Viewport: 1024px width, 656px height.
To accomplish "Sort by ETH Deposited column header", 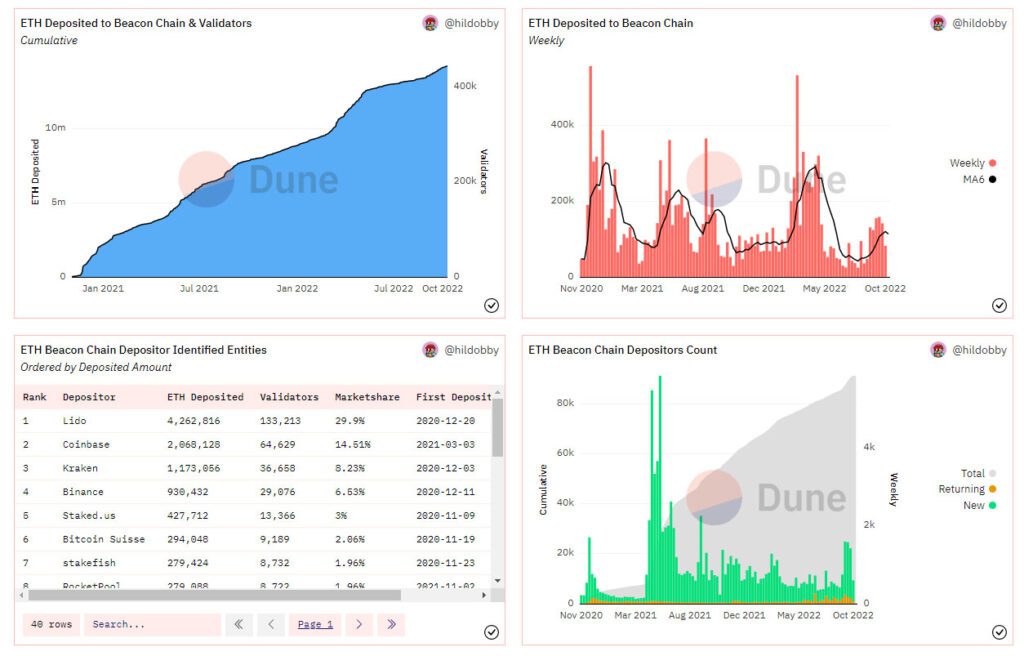I will click(205, 397).
